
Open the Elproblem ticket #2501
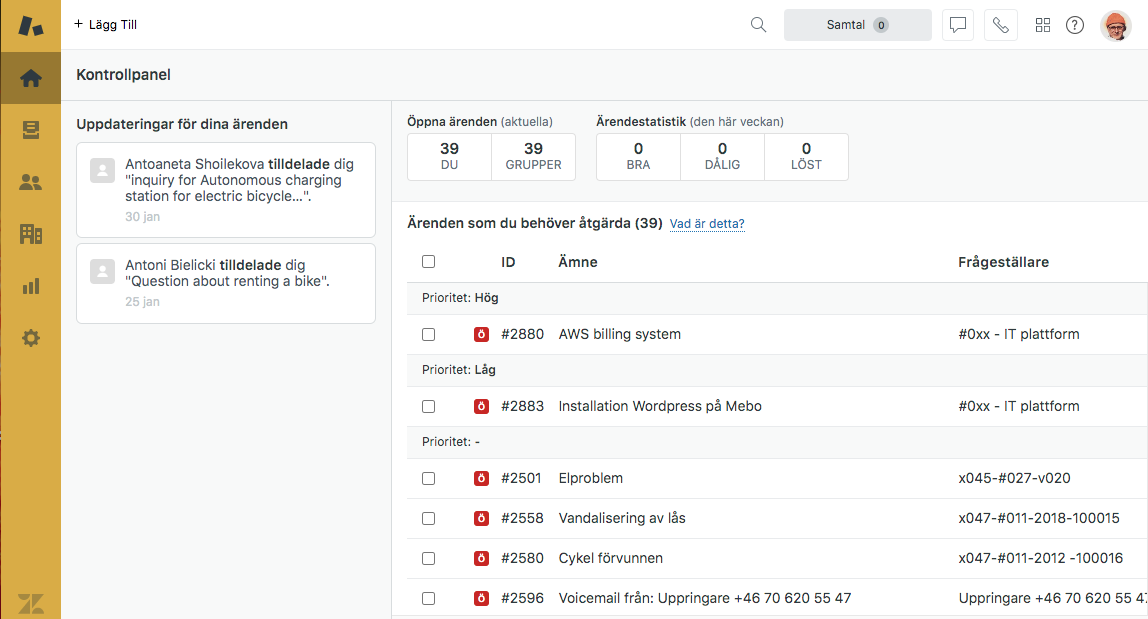point(590,478)
